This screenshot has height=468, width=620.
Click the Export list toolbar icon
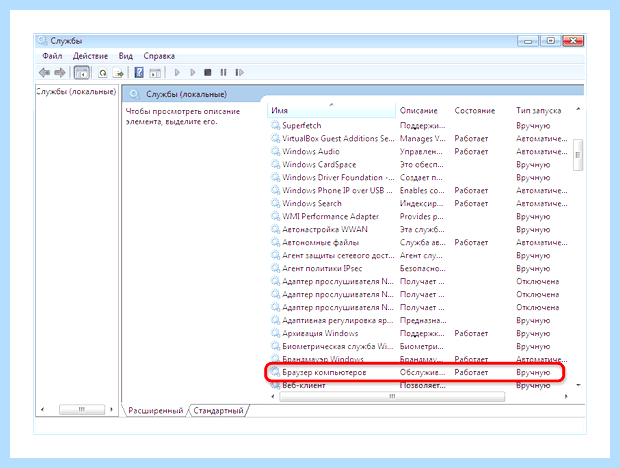[x=118, y=73]
